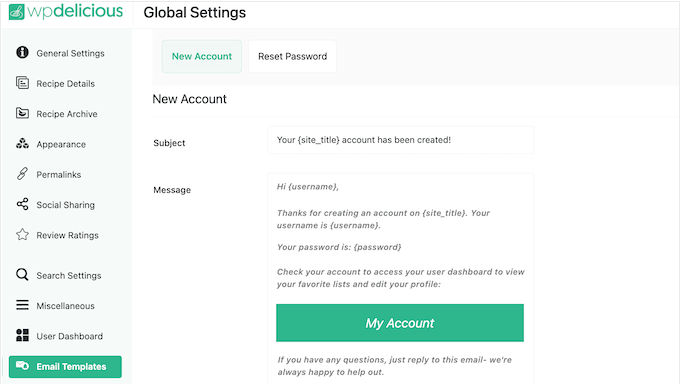The width and height of the screenshot is (680, 384).
Task: Click the green My Account button
Action: [400, 323]
